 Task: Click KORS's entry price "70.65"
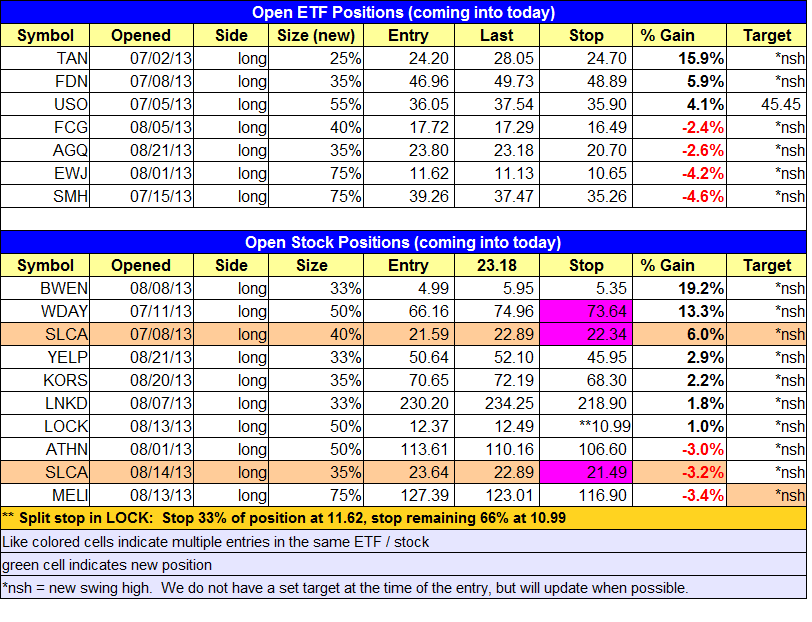tap(409, 380)
